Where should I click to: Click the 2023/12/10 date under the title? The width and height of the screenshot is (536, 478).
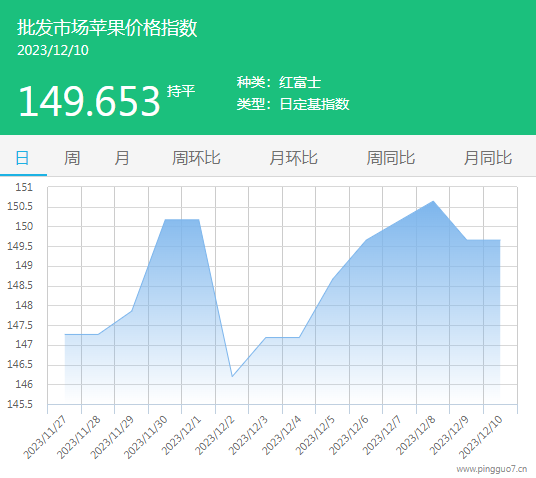click(53, 51)
